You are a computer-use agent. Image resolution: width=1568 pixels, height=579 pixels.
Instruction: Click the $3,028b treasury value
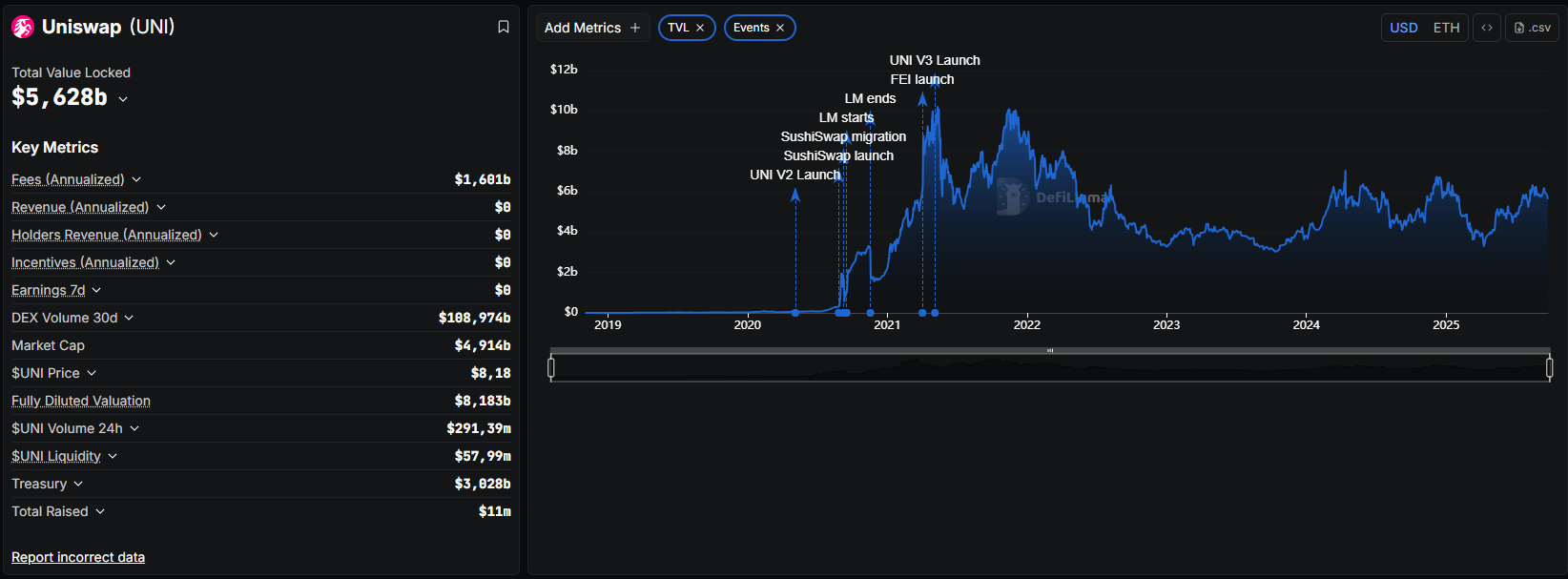pyautogui.click(x=483, y=484)
